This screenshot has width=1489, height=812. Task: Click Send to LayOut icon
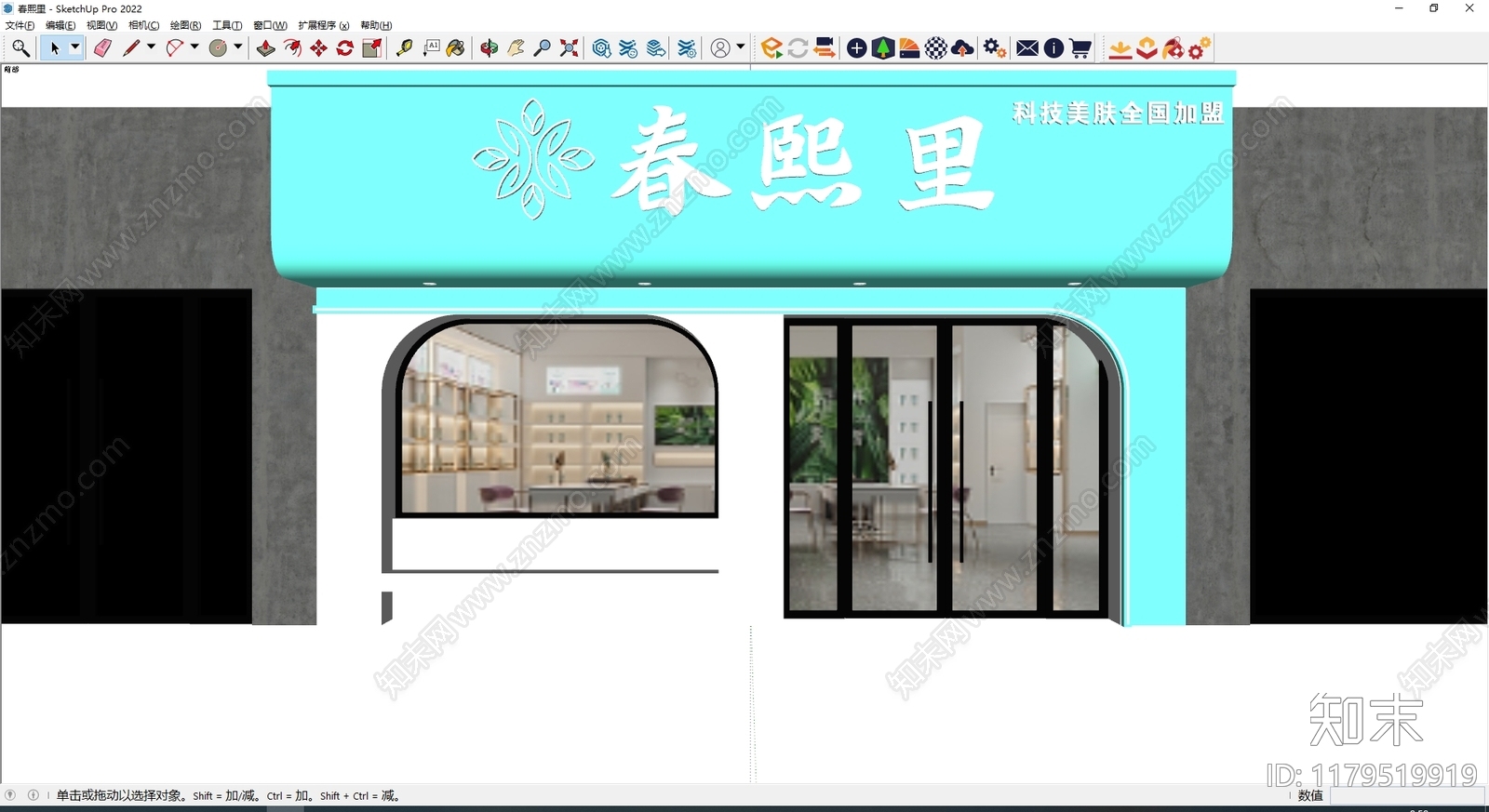(x=656, y=48)
